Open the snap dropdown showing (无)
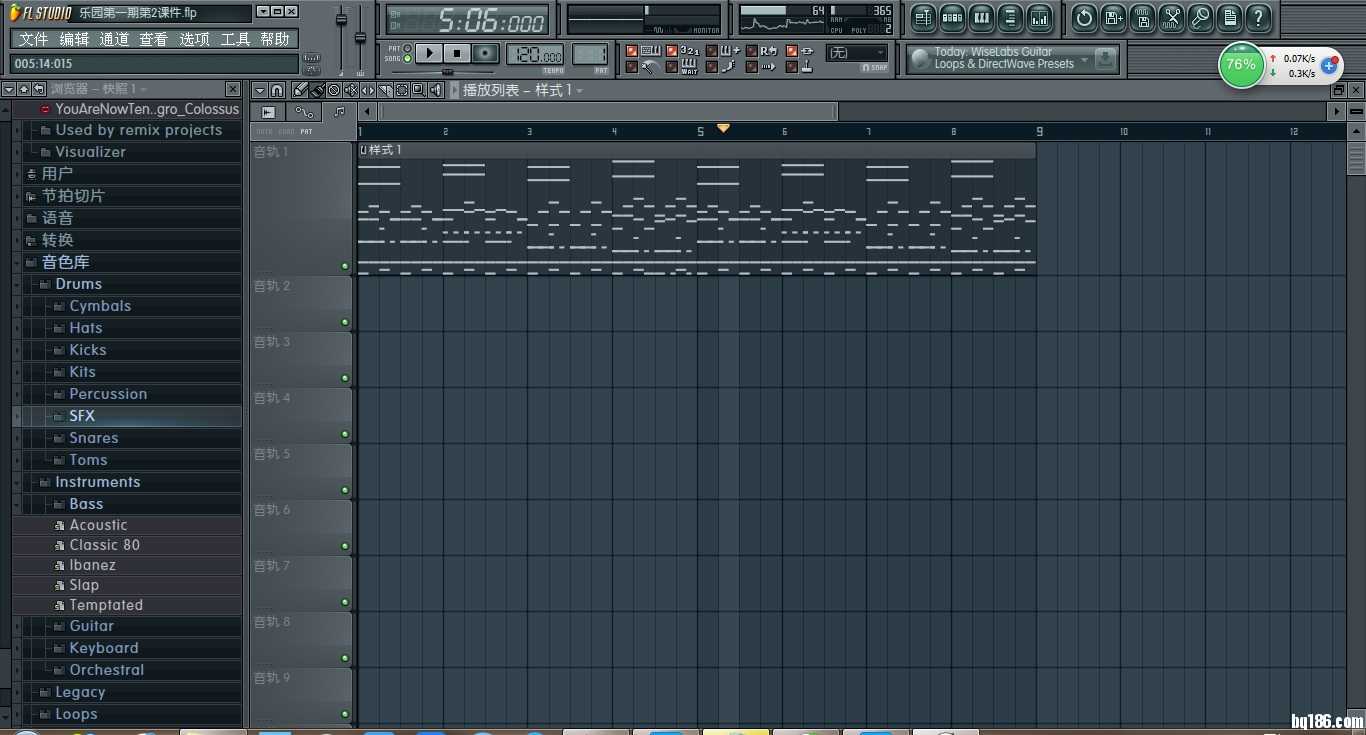1366x735 pixels. click(857, 53)
